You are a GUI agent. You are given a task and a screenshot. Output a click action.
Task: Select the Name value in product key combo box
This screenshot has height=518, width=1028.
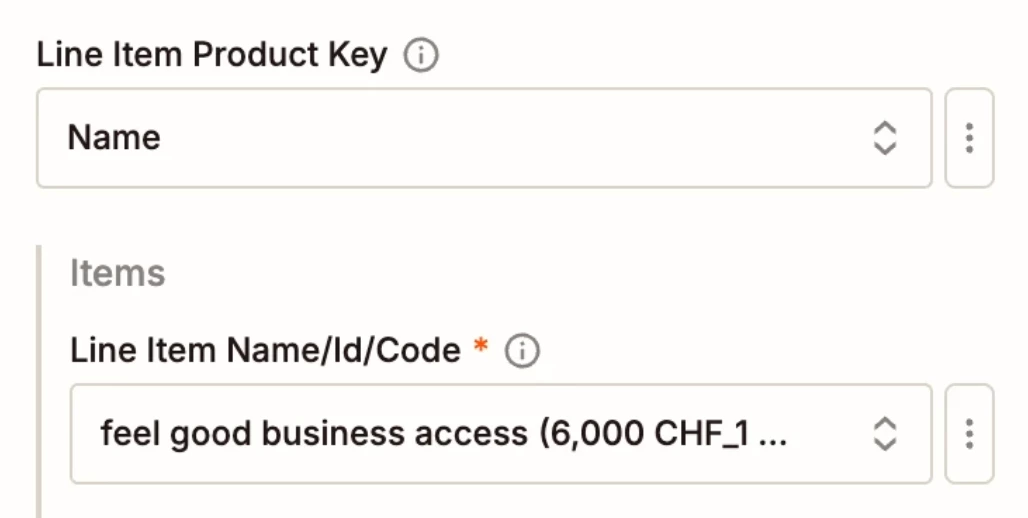click(114, 138)
